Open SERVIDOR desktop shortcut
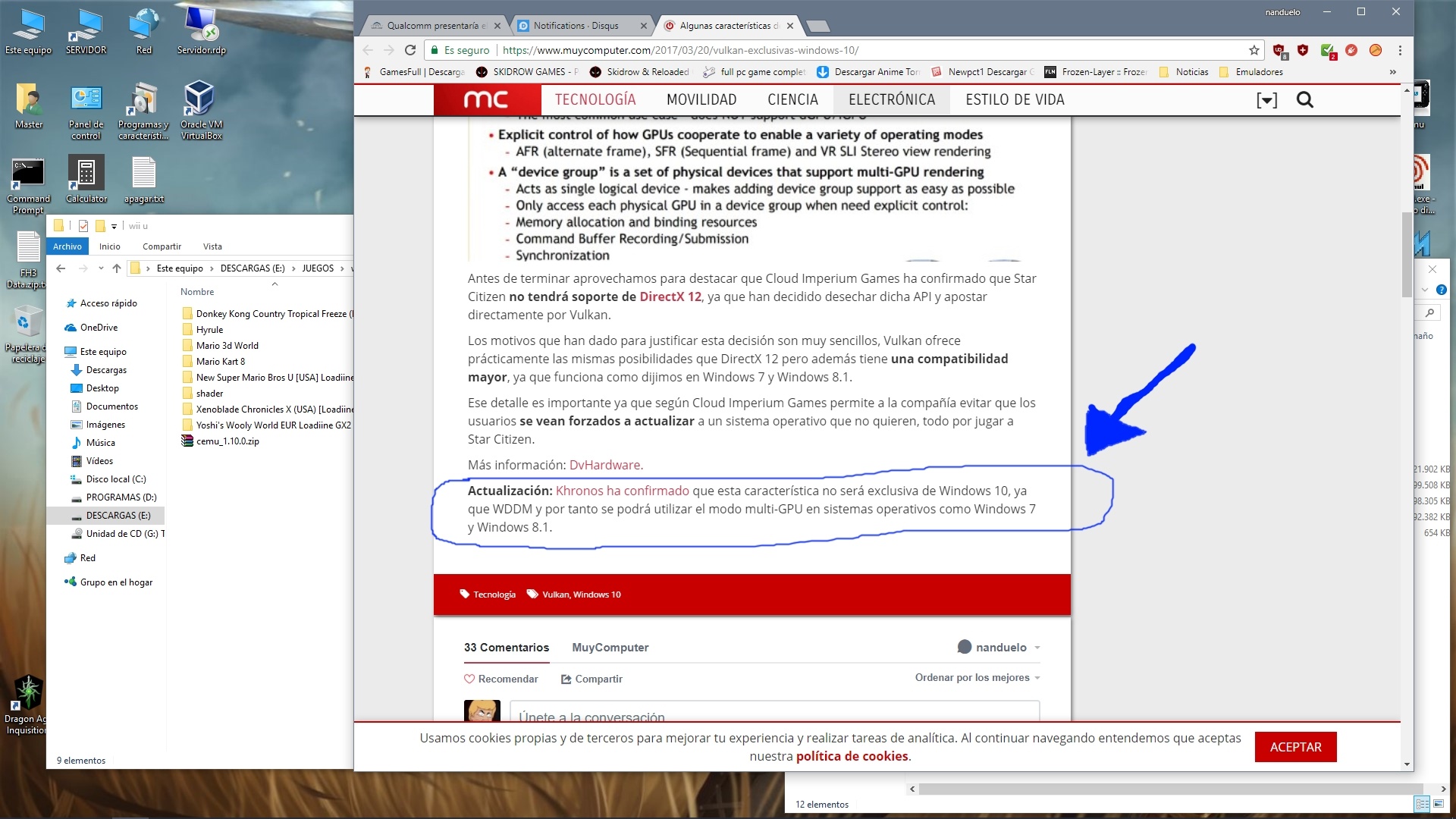The height and width of the screenshot is (819, 1456). pyautogui.click(x=86, y=32)
